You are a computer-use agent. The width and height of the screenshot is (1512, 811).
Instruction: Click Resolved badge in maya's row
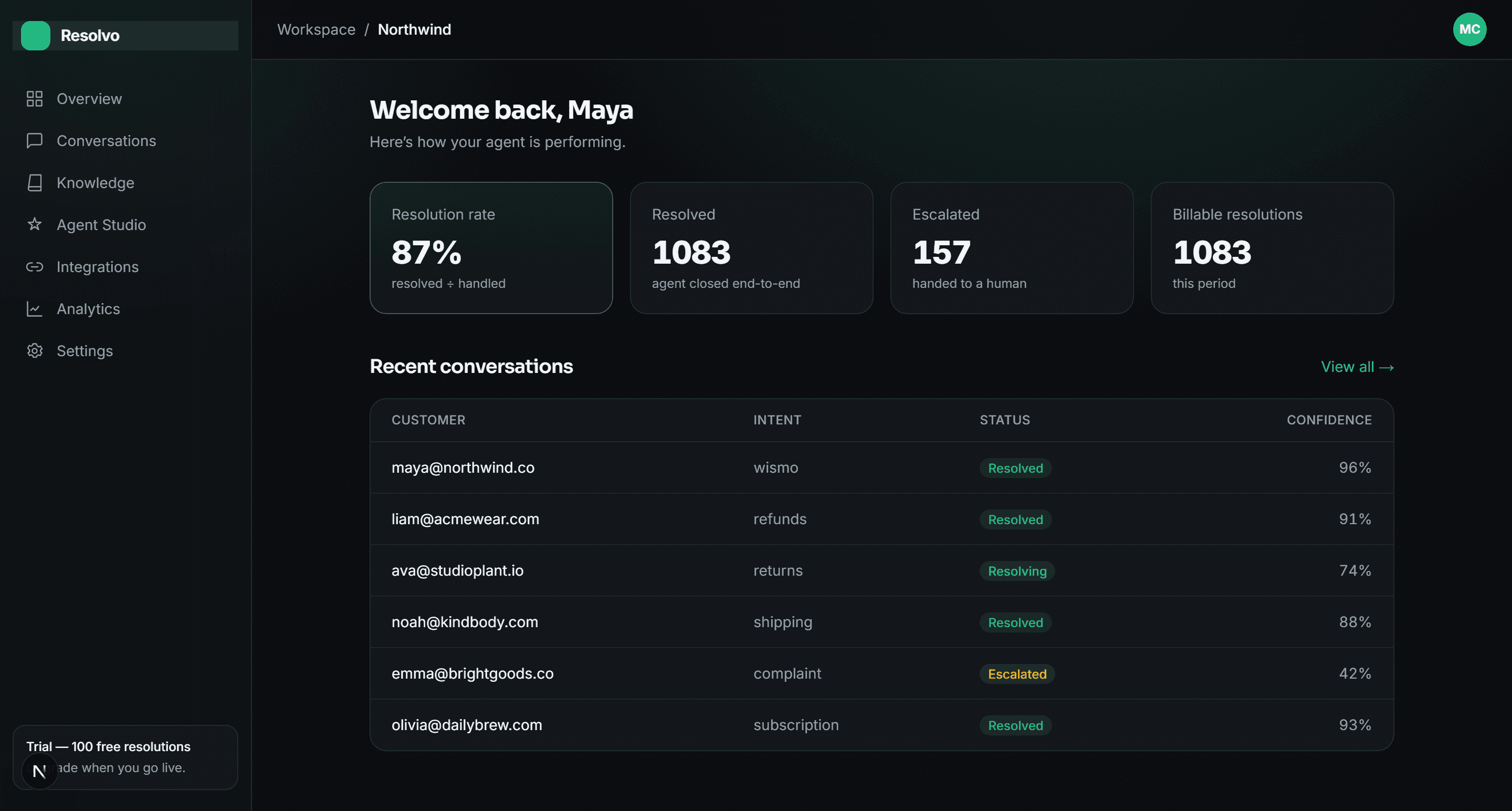1015,468
